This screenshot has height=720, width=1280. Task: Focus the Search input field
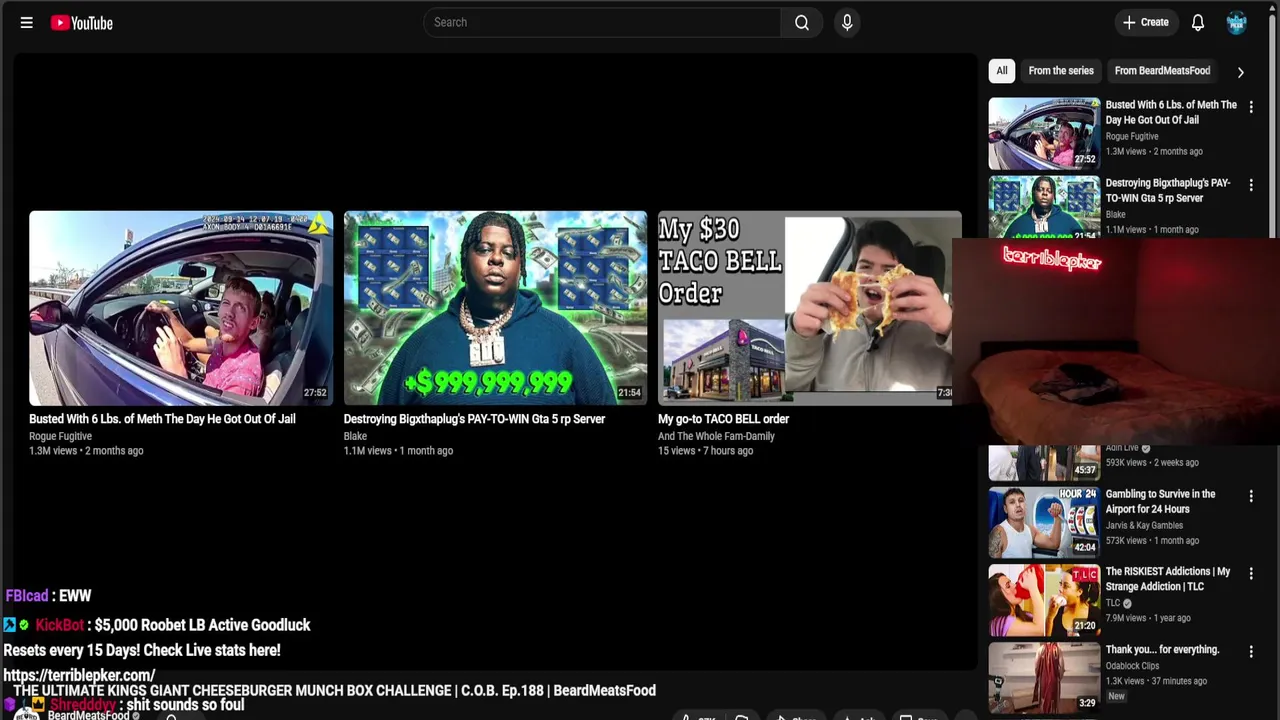pyautogui.click(x=602, y=22)
